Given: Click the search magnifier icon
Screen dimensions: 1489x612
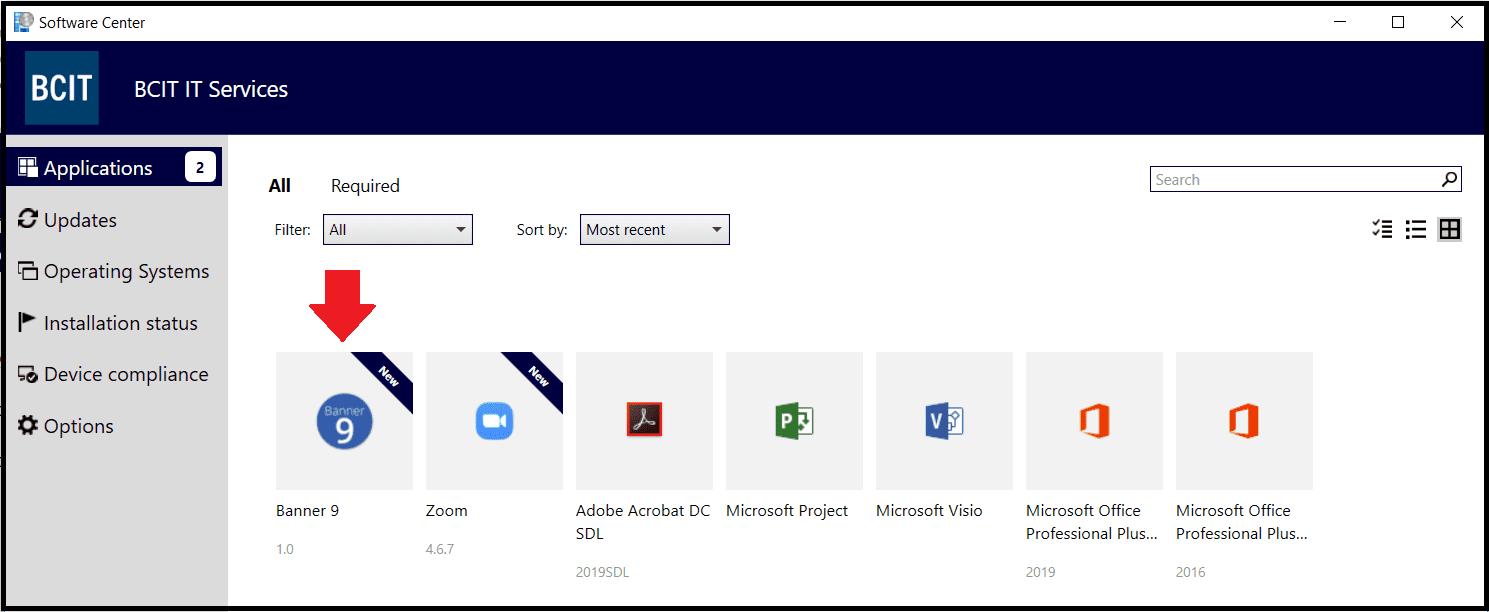Looking at the screenshot, I should (x=1449, y=179).
